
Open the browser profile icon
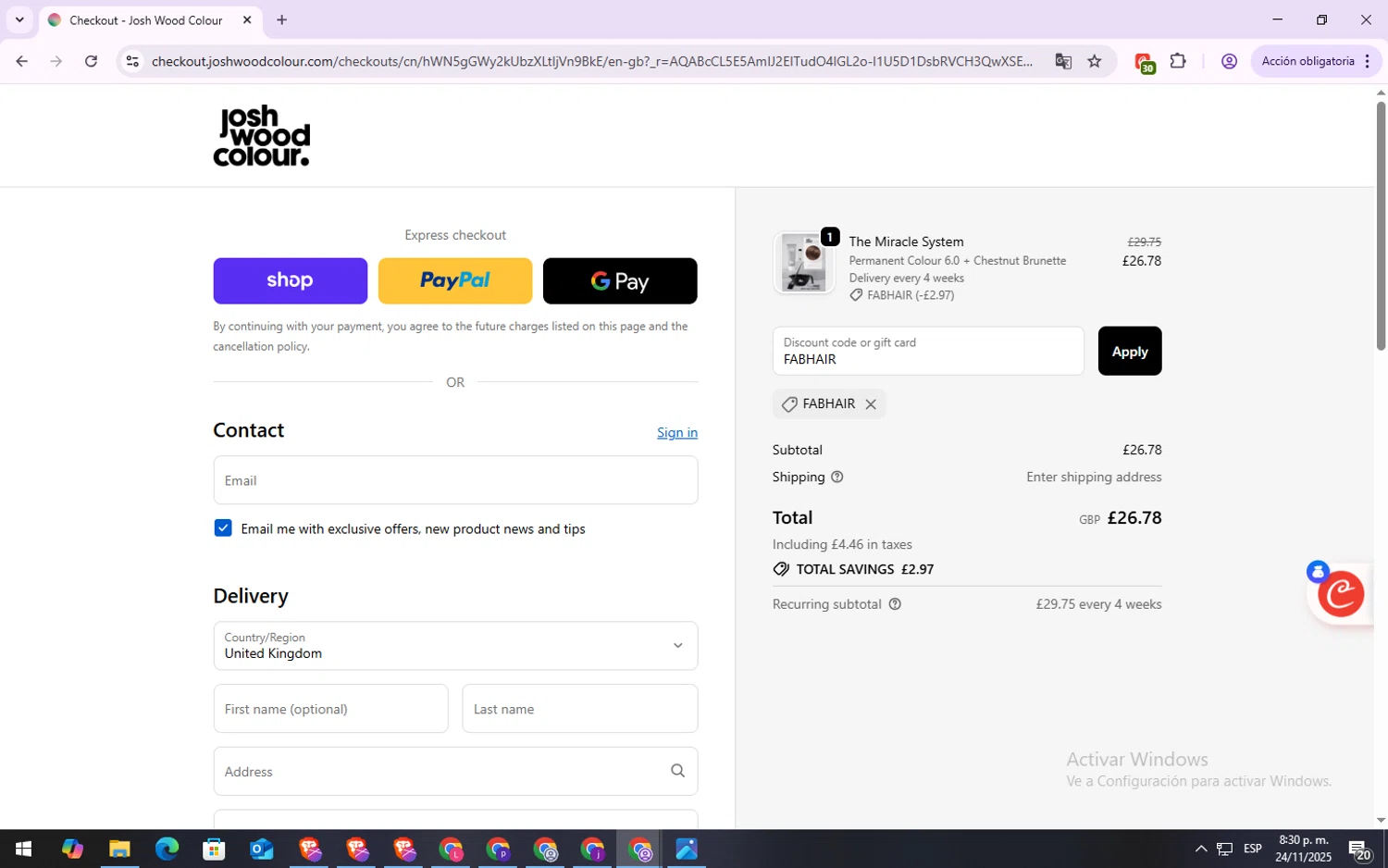coord(1229,61)
